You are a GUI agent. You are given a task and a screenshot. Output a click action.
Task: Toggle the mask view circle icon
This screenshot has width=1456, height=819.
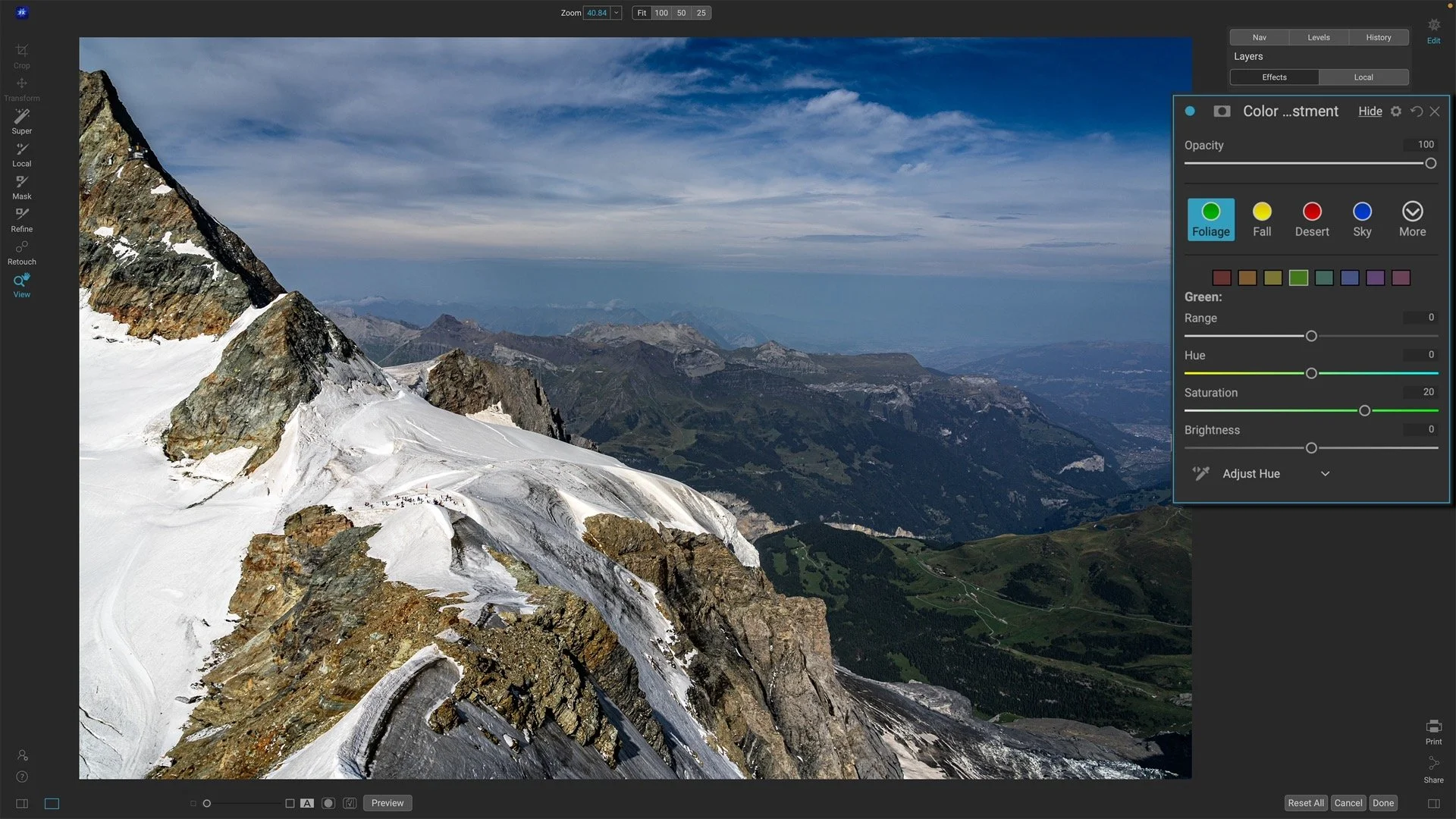click(x=328, y=803)
